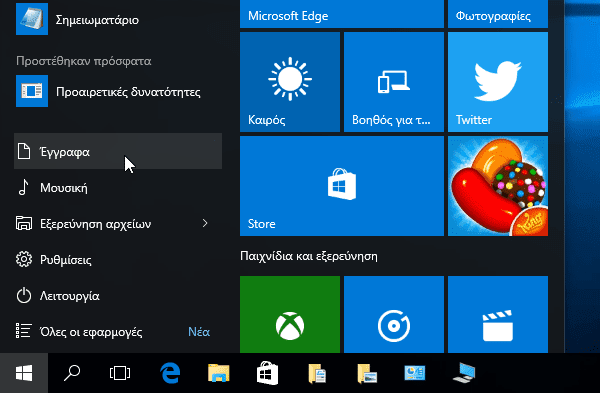The image size is (600, 393).
Task: Open the taskbar folder with document icon
Action: pyautogui.click(x=317, y=373)
